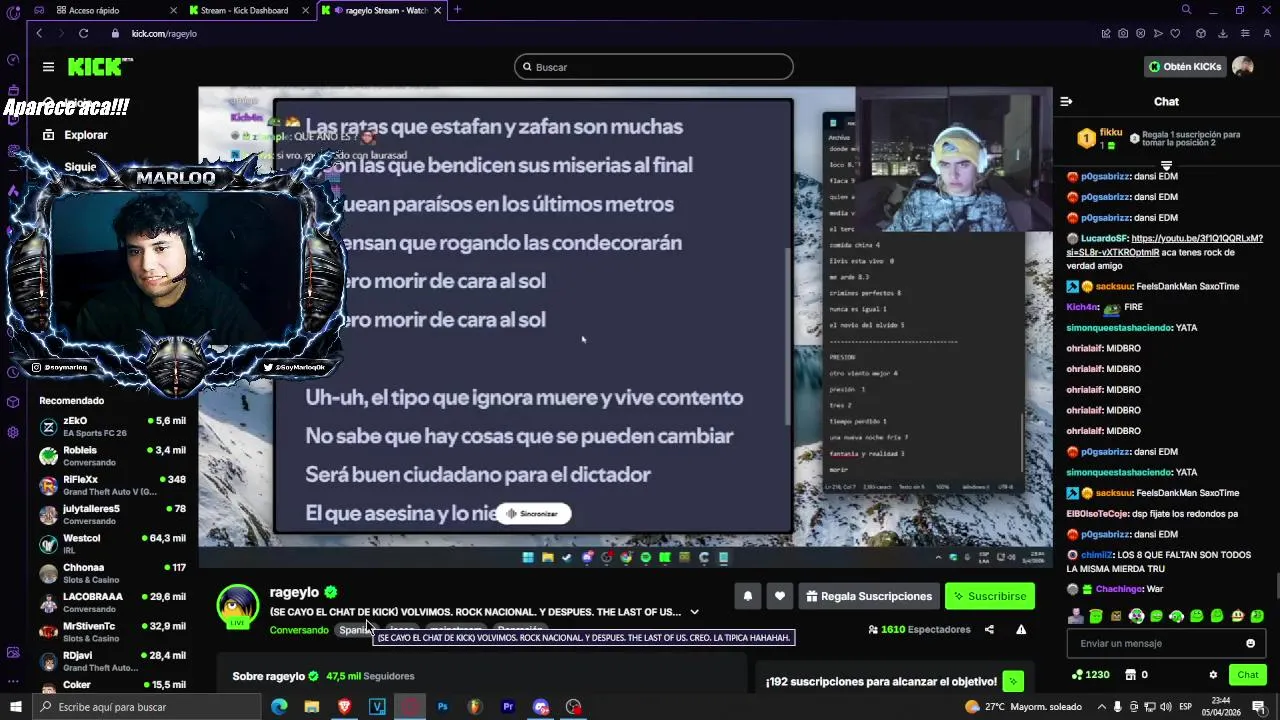Send message with green Chat button
Viewport: 1280px width, 720px height.
[x=1247, y=675]
